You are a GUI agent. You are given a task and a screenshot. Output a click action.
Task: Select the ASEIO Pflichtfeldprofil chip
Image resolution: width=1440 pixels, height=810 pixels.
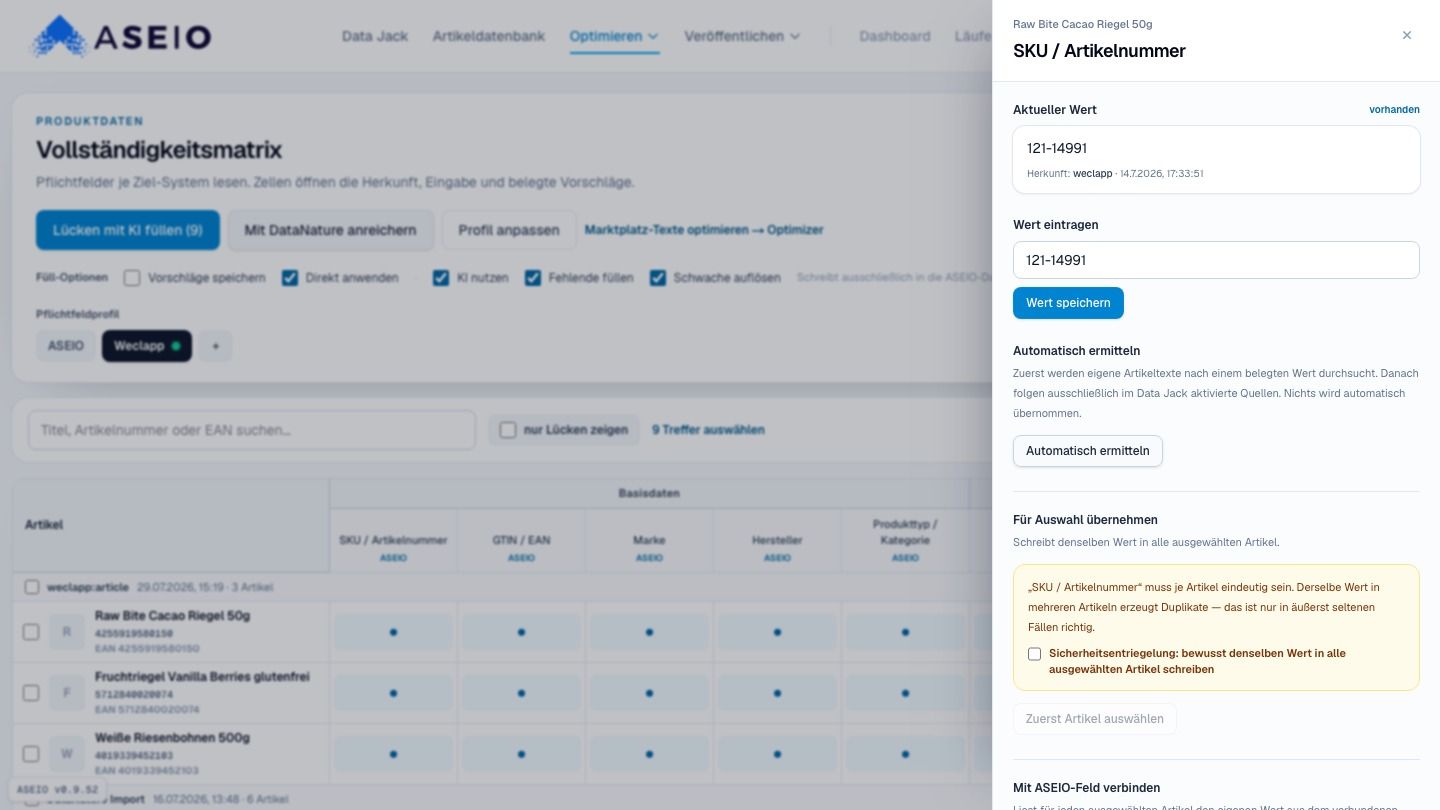coord(66,346)
